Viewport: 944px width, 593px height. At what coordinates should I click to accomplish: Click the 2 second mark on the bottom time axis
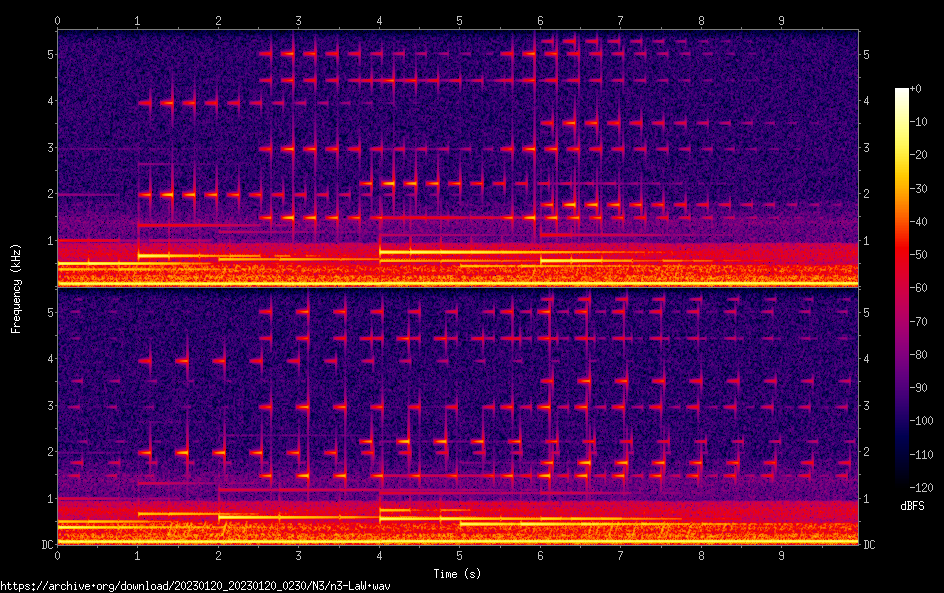(x=218, y=554)
